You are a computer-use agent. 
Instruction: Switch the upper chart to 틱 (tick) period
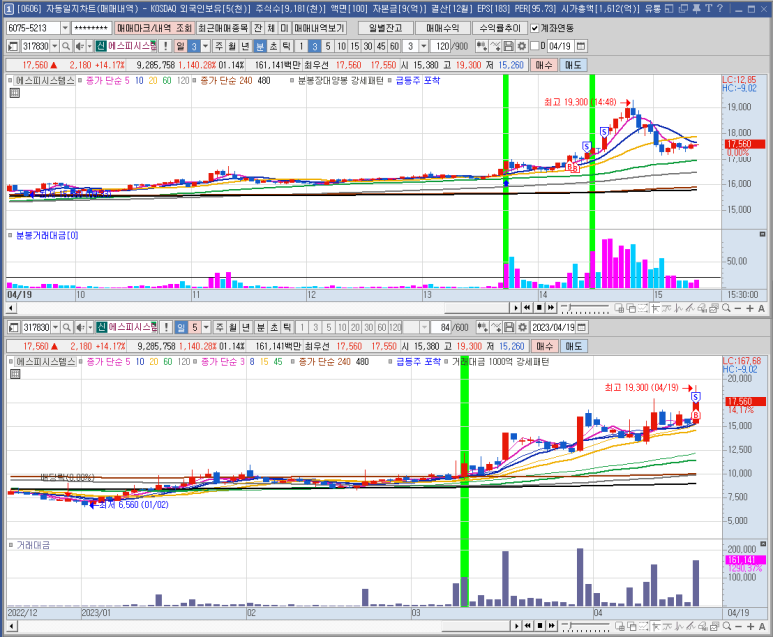click(287, 46)
